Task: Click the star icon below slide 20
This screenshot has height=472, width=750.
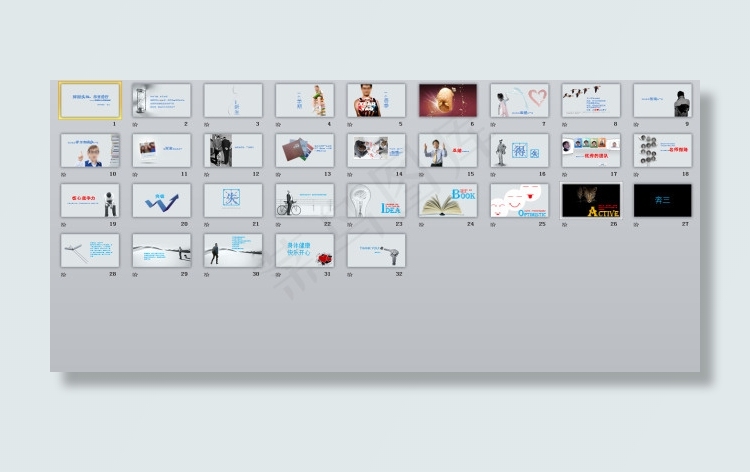Action: 136,224
